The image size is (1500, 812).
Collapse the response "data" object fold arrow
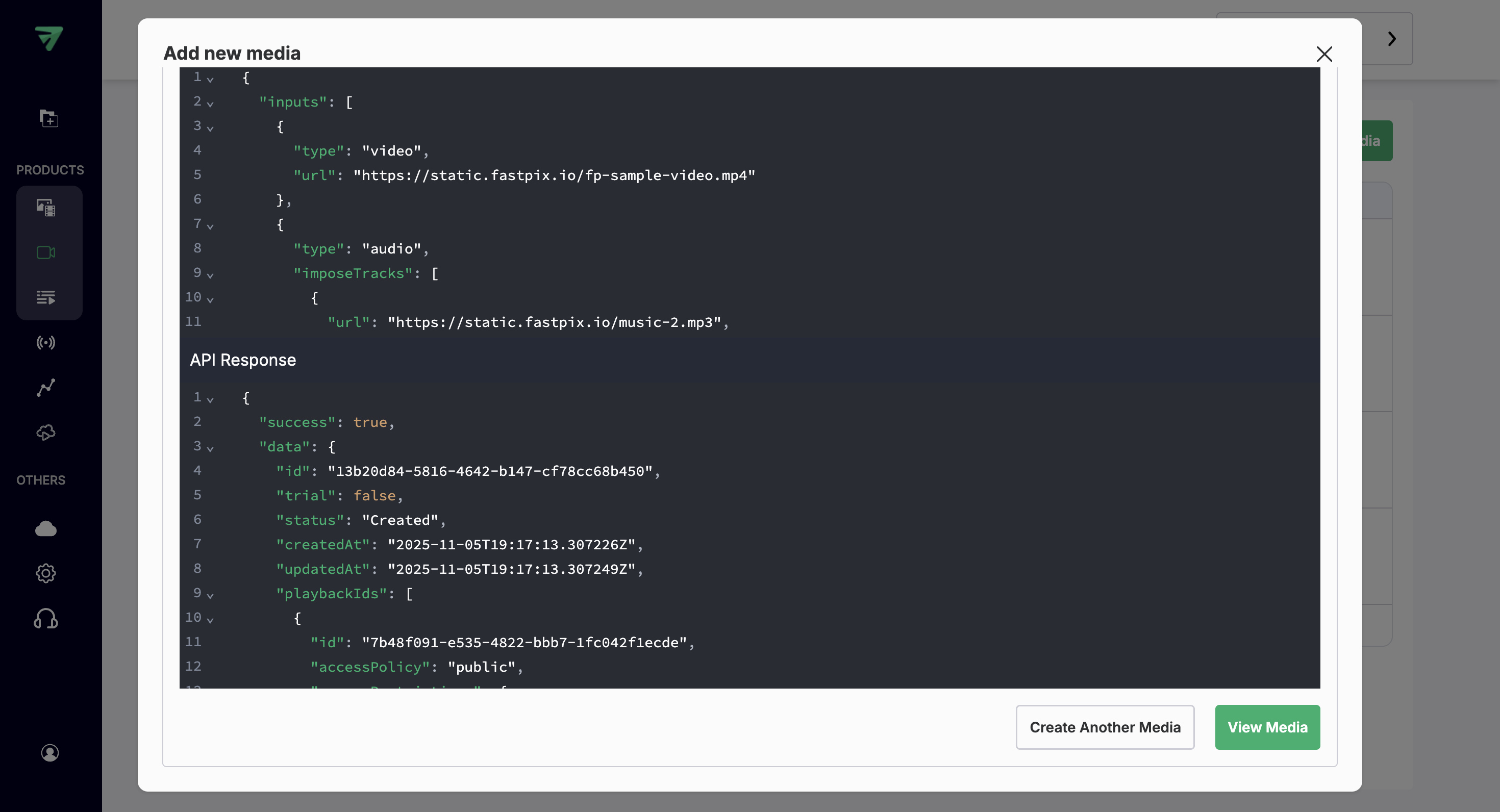pos(210,449)
